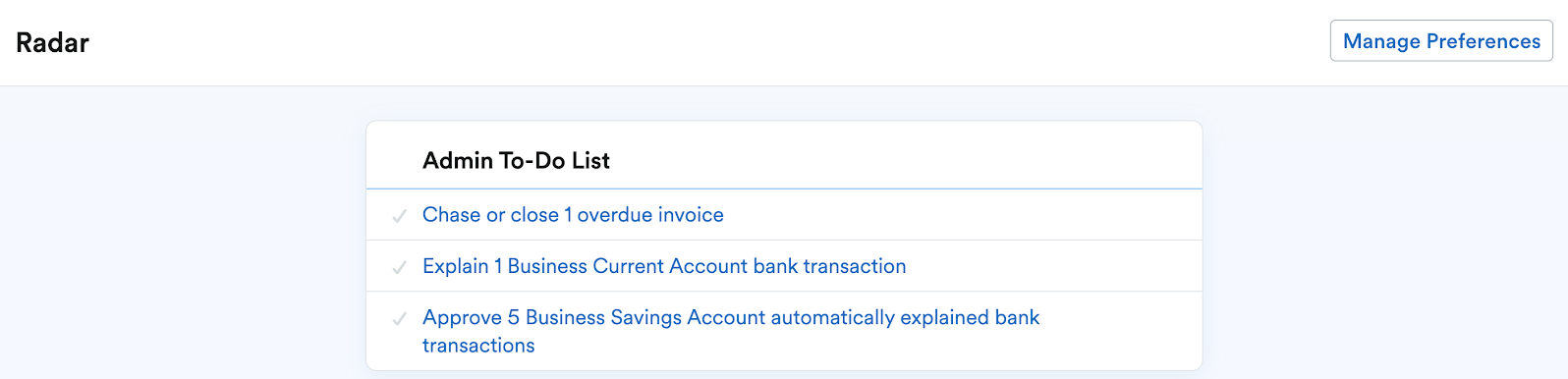This screenshot has height=379, width=1568.
Task: Open Manage Preferences
Action: pyautogui.click(x=1441, y=41)
